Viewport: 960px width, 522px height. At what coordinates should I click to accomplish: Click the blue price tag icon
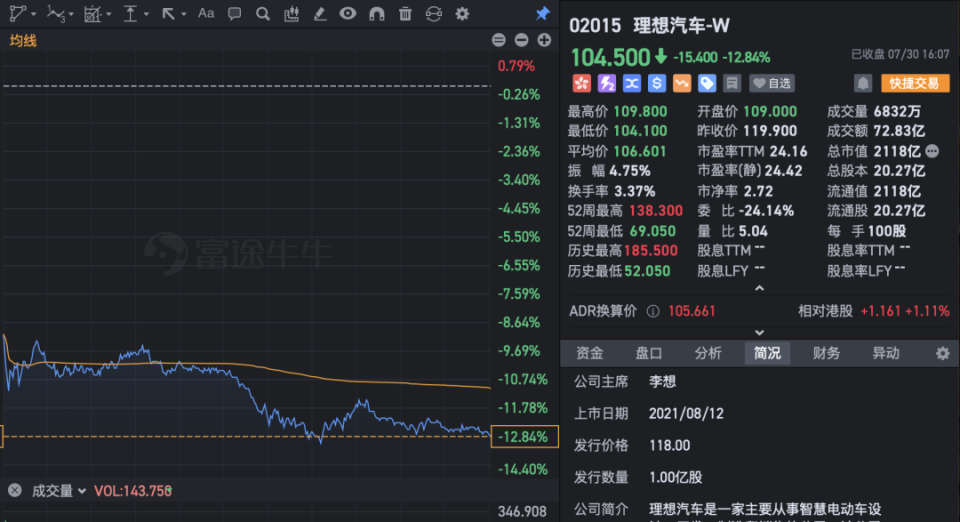click(707, 83)
